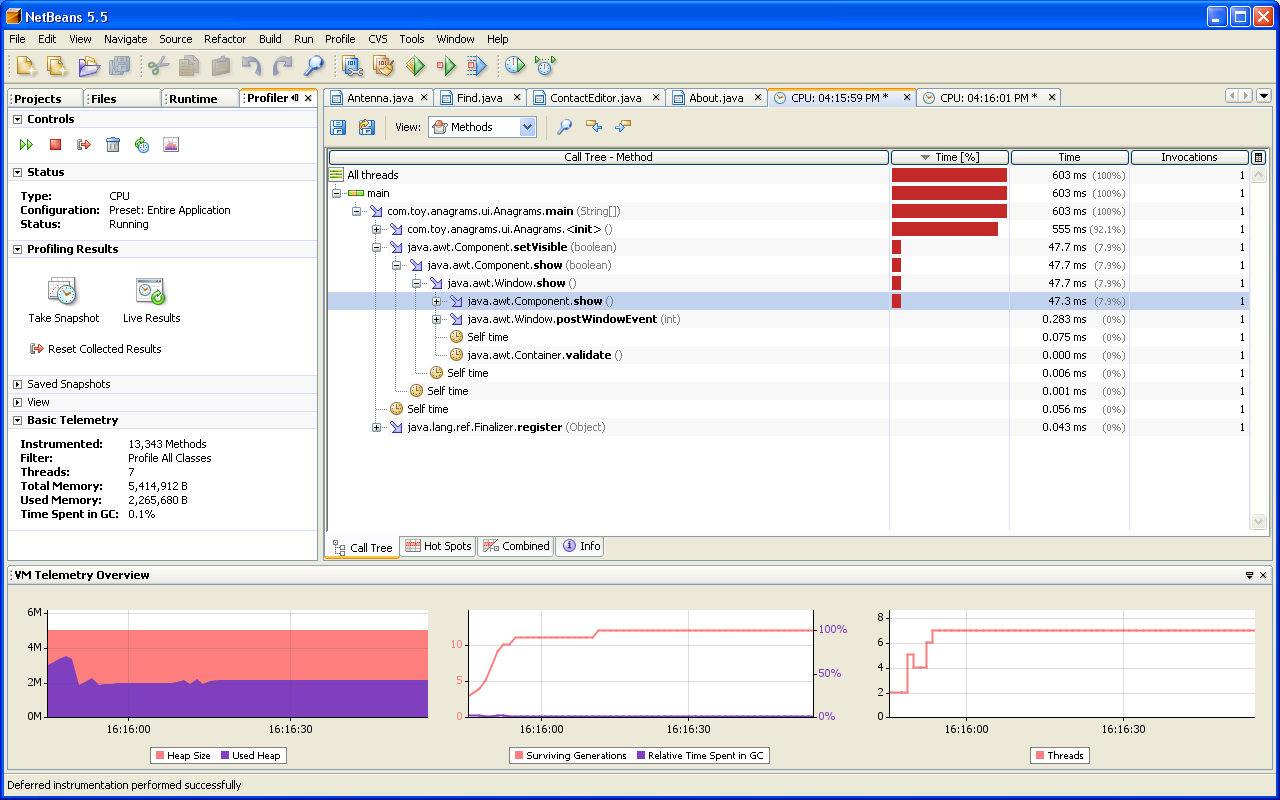The image size is (1280, 800).
Task: Open VM Telemetry graph icon in Controls
Action: (x=171, y=145)
